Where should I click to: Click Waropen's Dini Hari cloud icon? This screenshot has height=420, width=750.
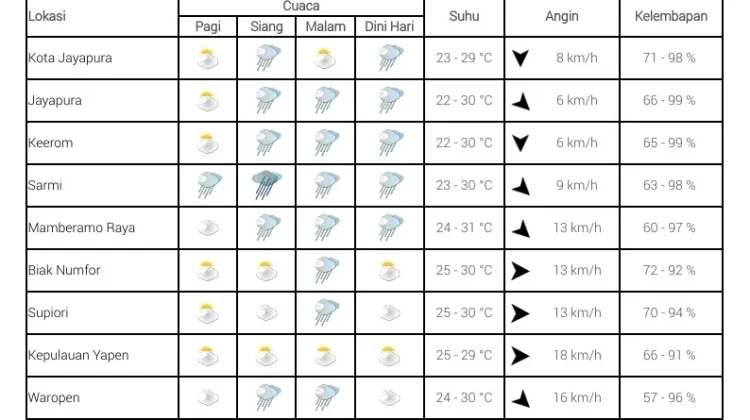coord(389,398)
